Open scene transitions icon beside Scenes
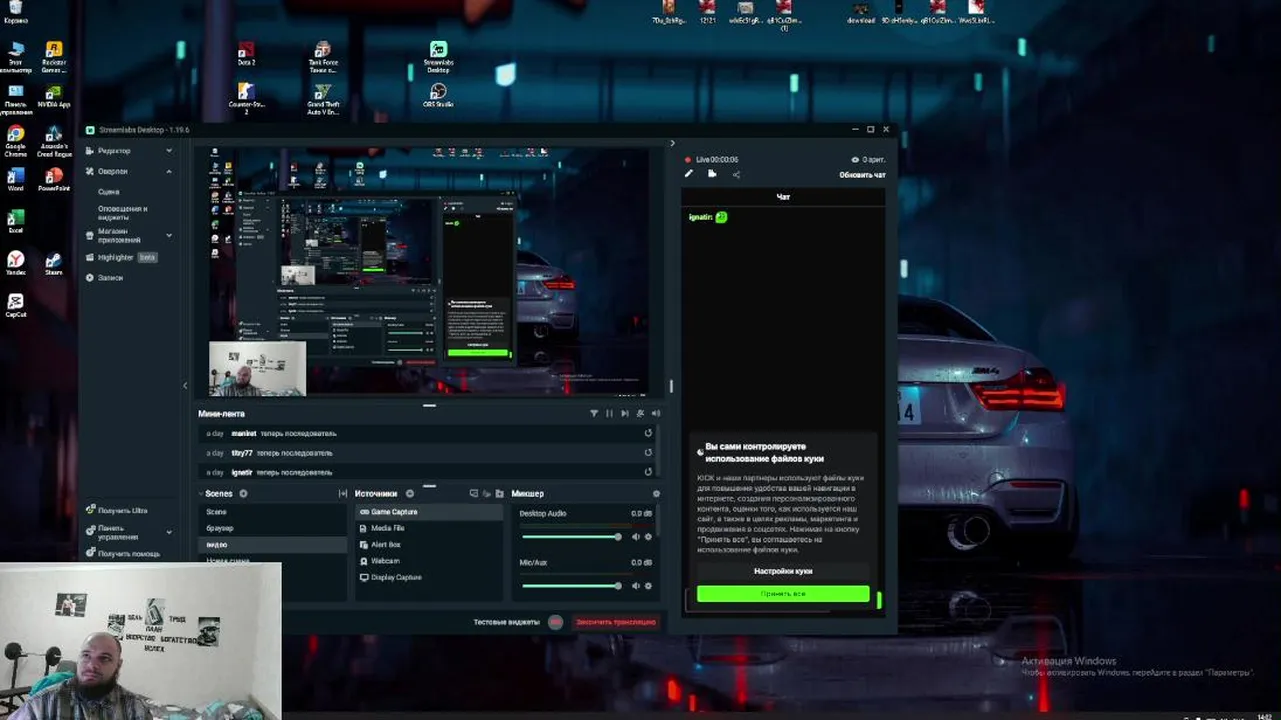Viewport: 1281px width, 720px height. click(343, 494)
